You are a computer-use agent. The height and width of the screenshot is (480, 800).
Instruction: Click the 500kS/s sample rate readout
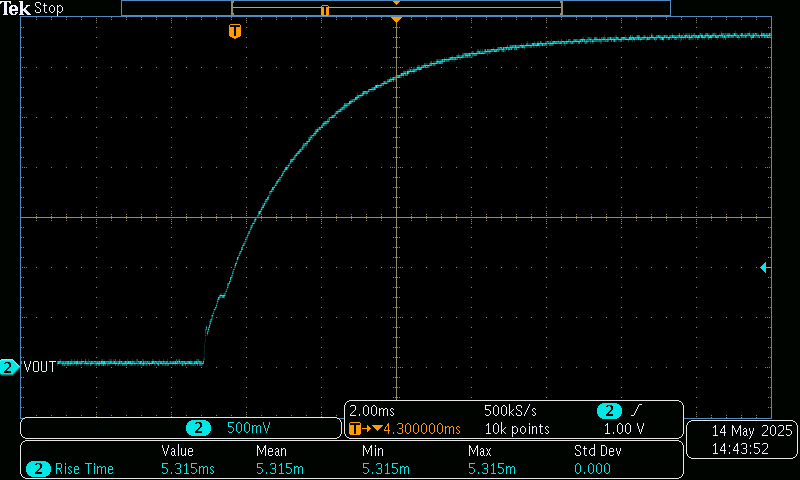point(510,411)
